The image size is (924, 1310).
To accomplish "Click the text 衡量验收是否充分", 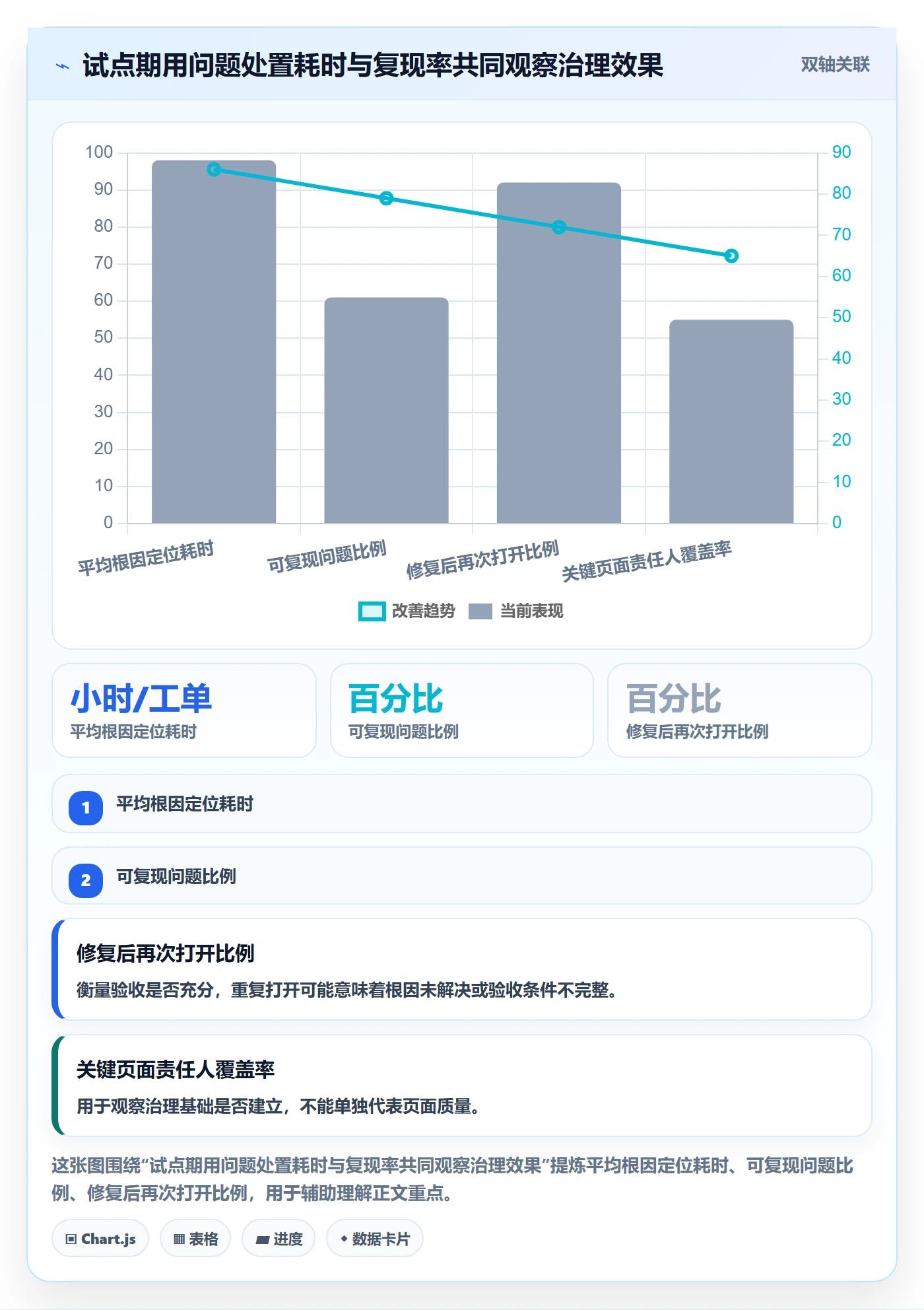I will (145, 990).
